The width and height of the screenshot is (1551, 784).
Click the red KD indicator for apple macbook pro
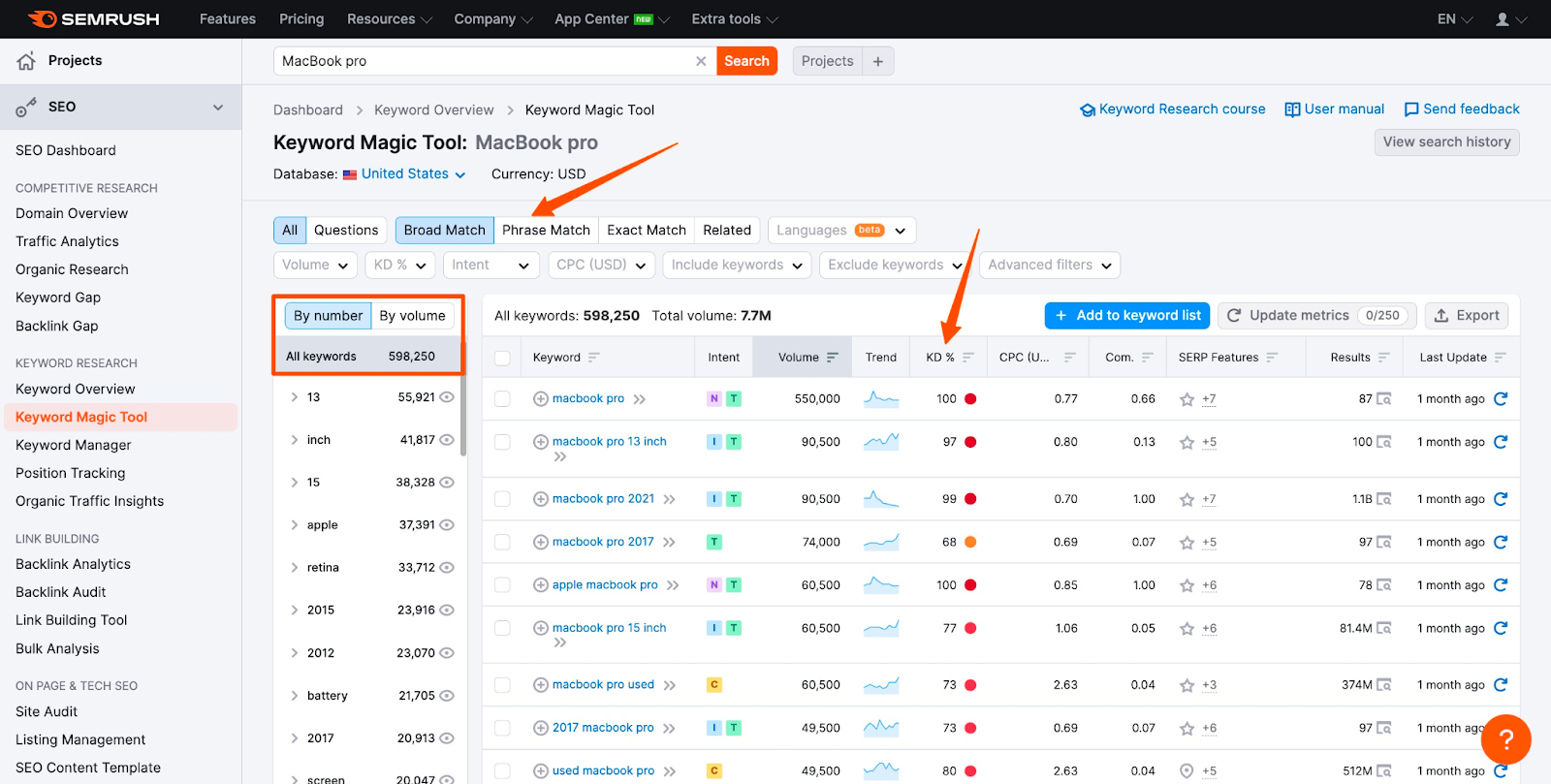click(x=970, y=585)
